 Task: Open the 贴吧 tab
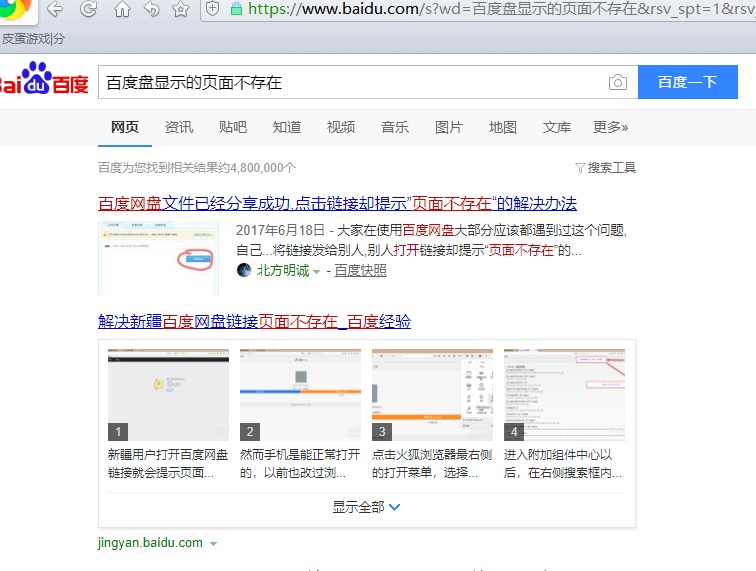coord(233,127)
